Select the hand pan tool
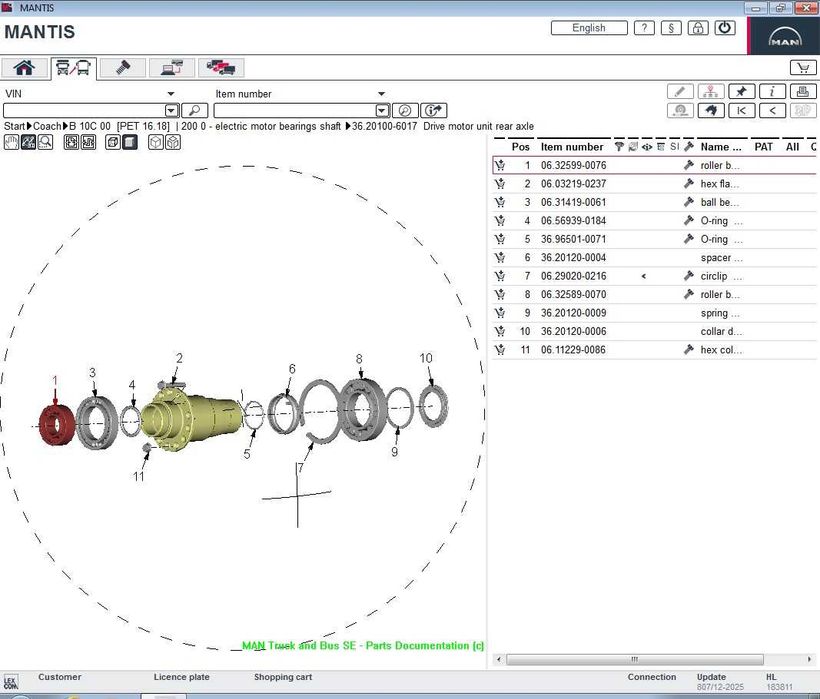 click(x=12, y=142)
